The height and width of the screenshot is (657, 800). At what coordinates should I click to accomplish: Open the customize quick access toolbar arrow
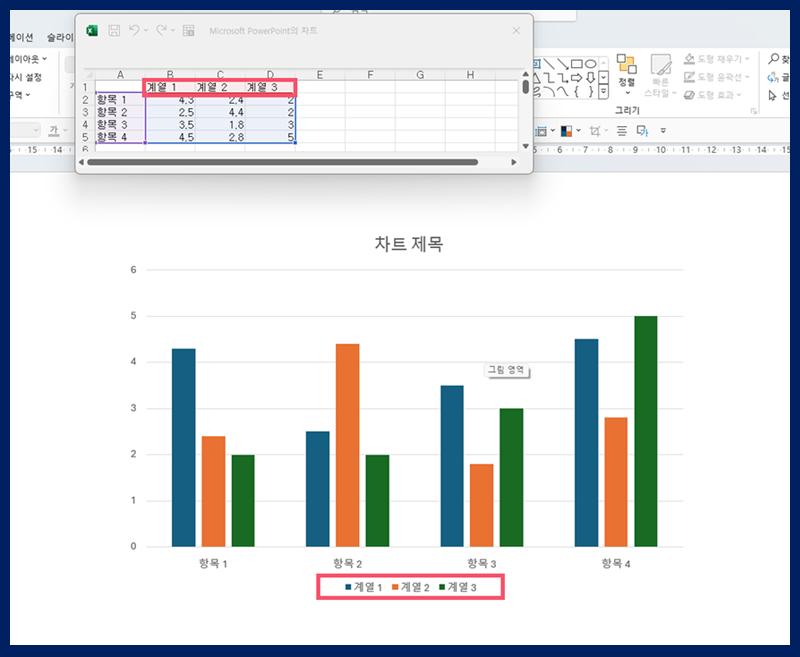pyautogui.click(x=663, y=131)
